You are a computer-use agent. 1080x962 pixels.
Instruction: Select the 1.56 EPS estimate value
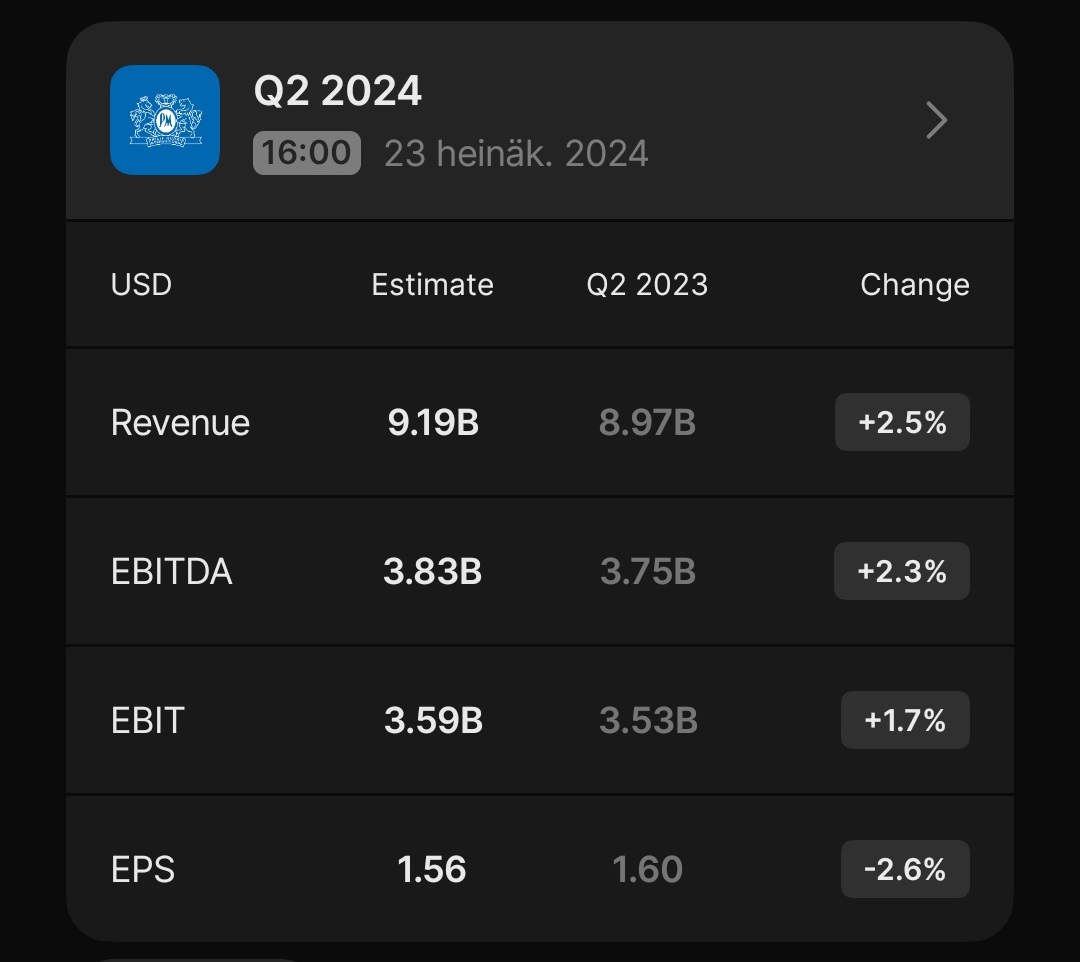(432, 869)
